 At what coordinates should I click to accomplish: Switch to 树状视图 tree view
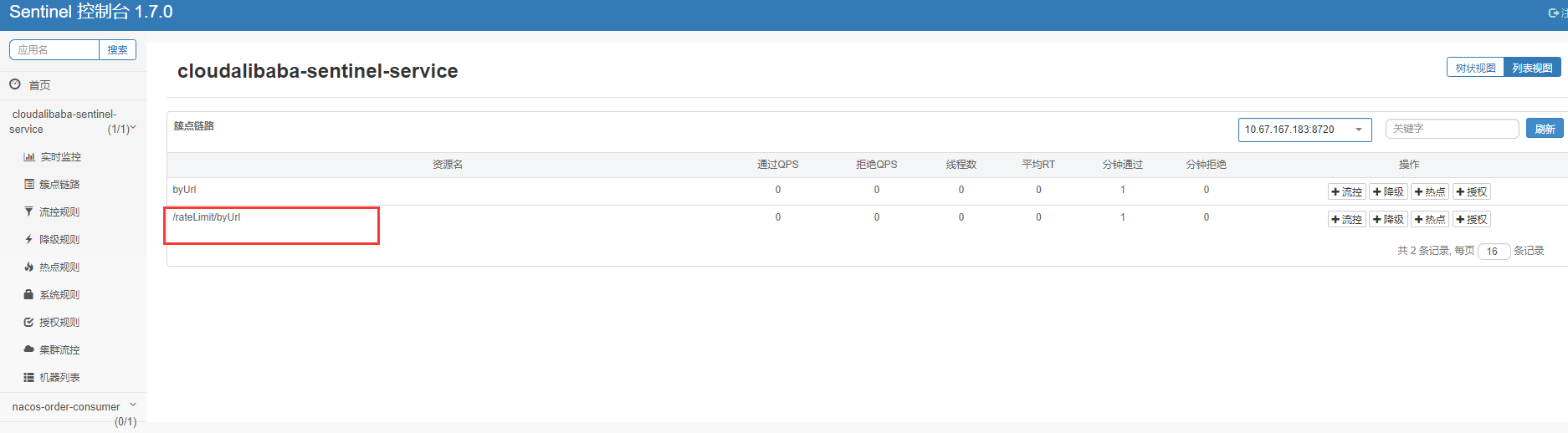(1475, 68)
